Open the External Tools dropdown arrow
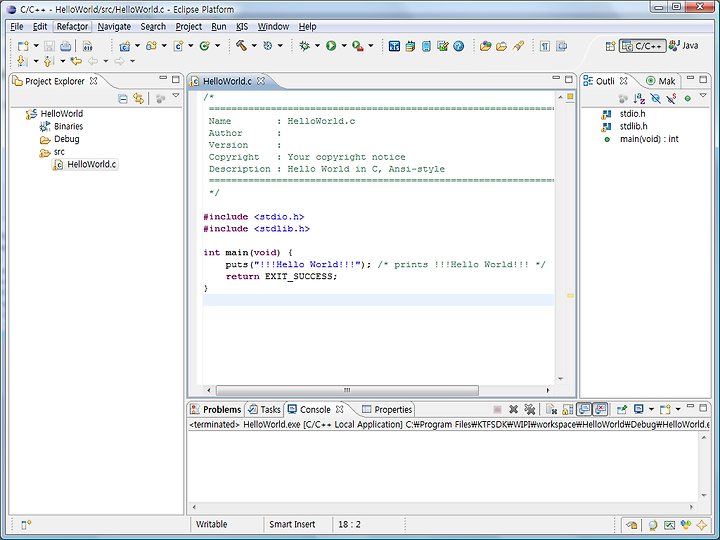 371,46
